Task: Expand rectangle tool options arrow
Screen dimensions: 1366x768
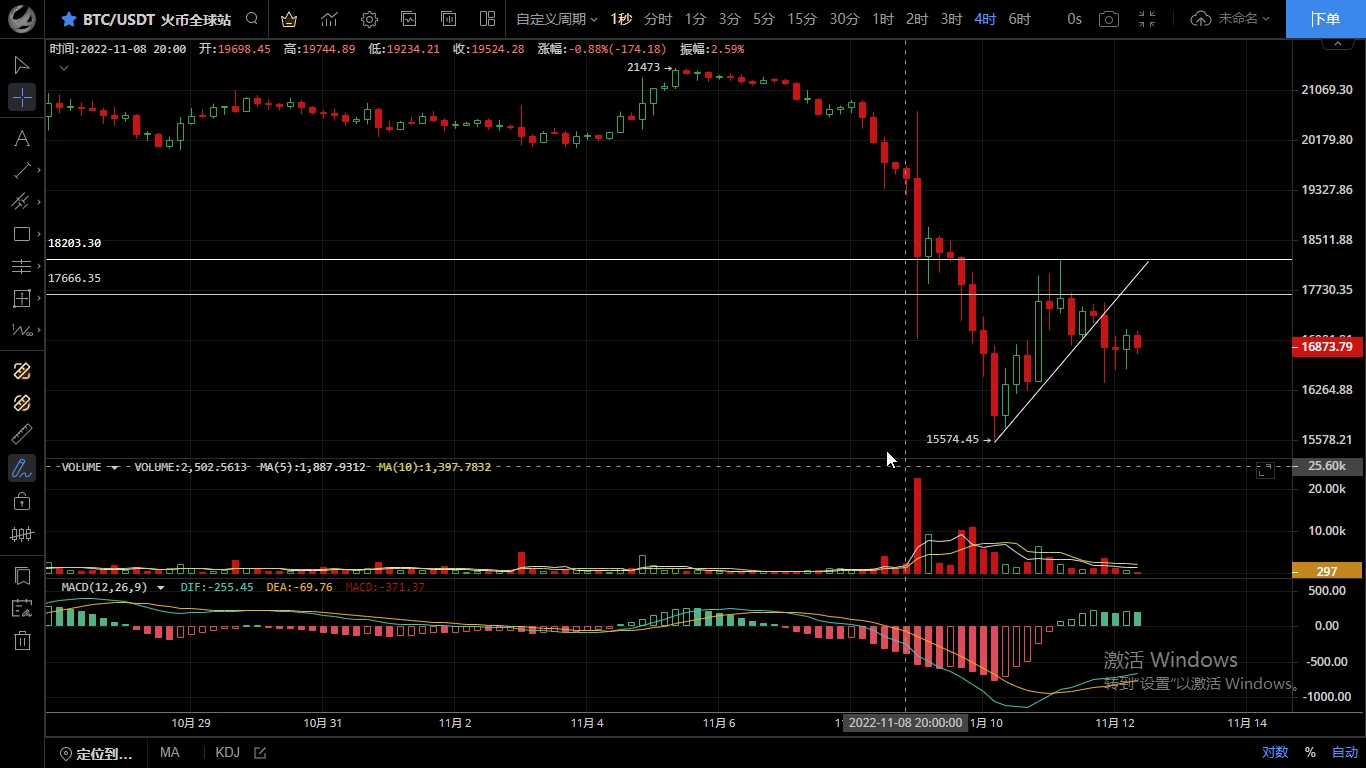Action: click(39, 234)
